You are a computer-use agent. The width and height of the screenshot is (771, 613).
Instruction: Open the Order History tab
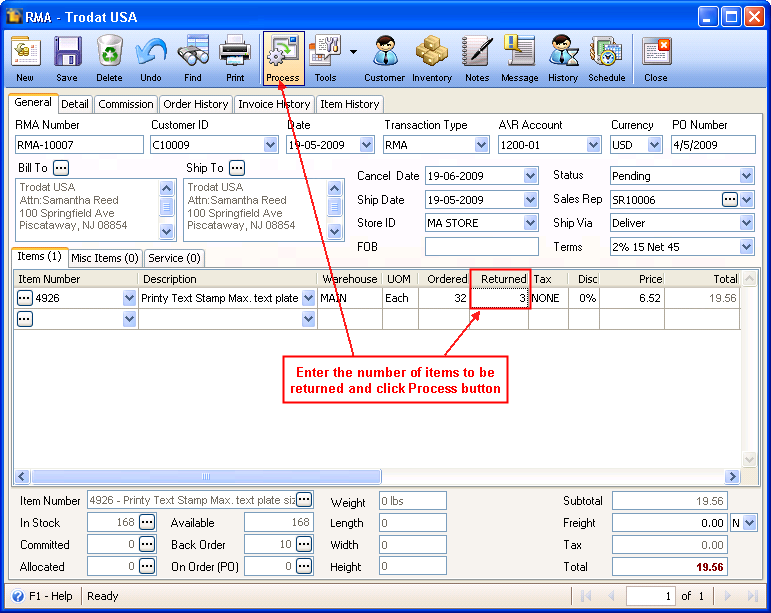coord(196,104)
